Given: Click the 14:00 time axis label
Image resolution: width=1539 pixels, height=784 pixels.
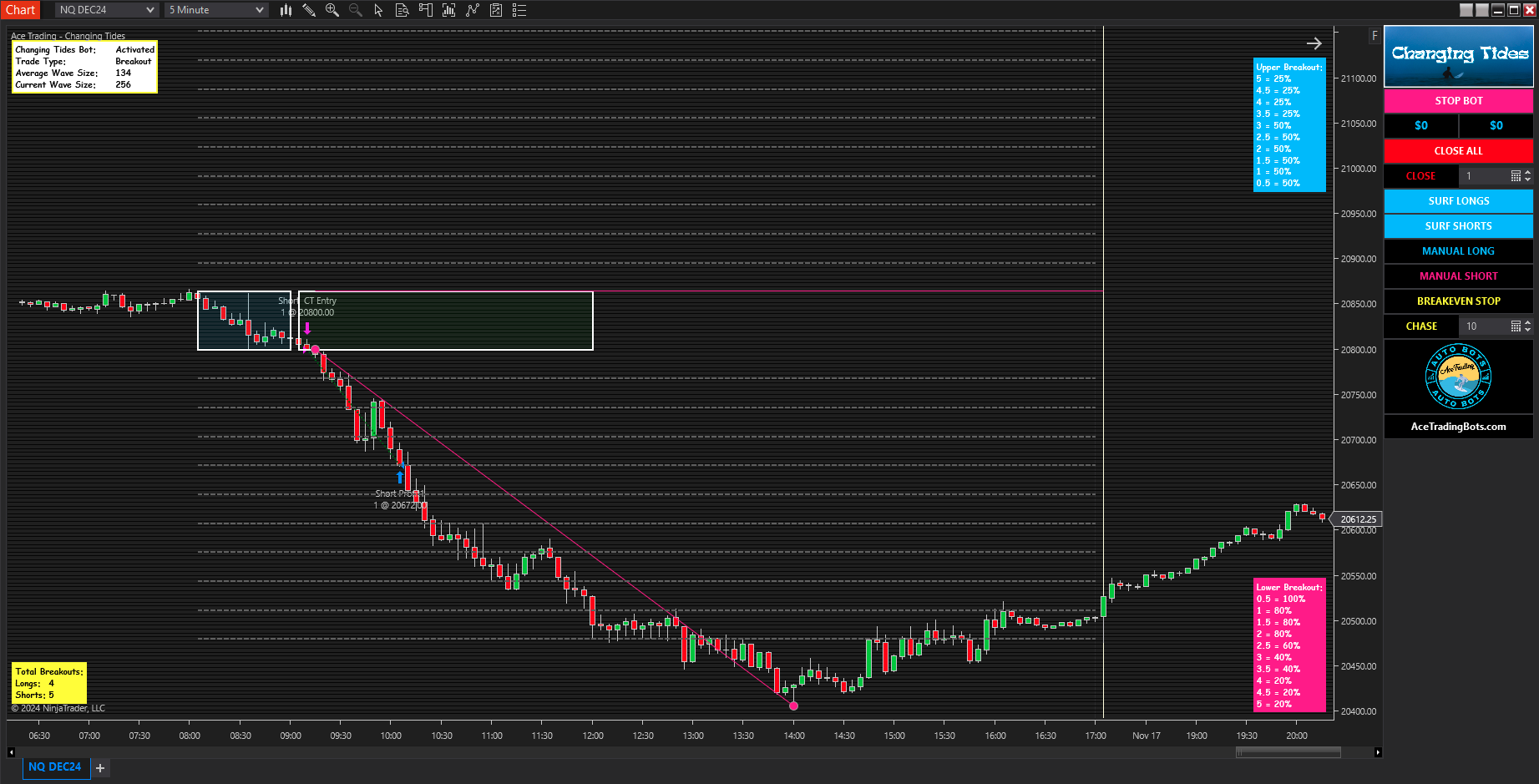Looking at the screenshot, I should 794,736.
